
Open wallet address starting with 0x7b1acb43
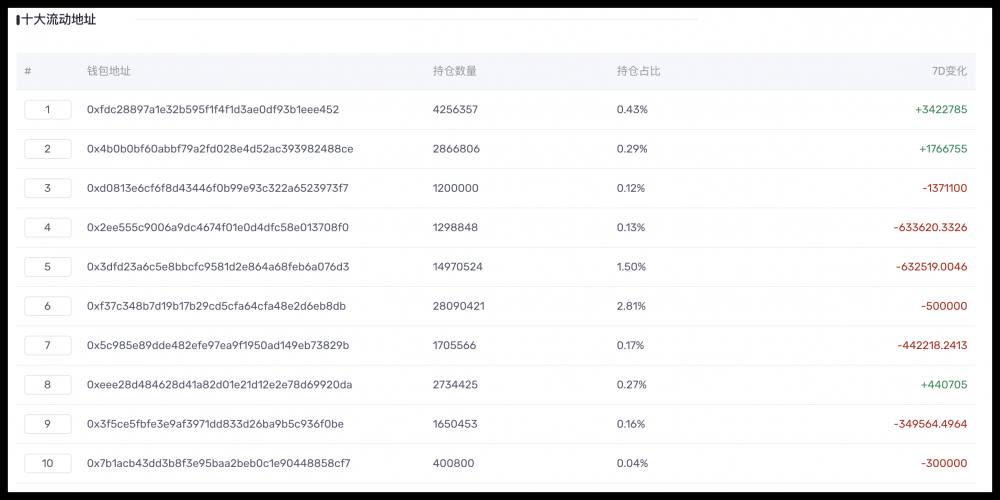tap(218, 464)
